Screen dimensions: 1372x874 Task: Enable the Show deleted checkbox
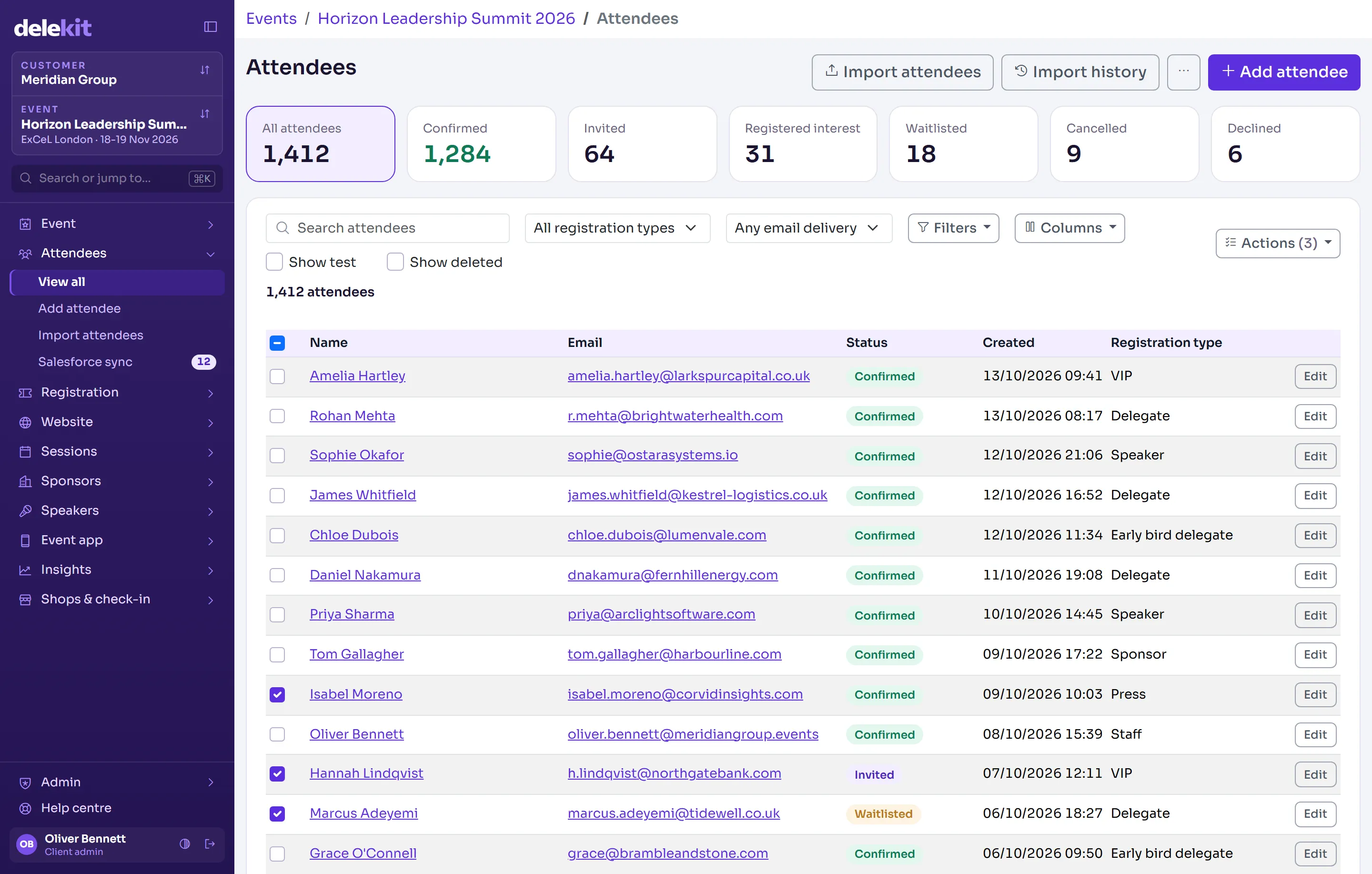coord(395,262)
